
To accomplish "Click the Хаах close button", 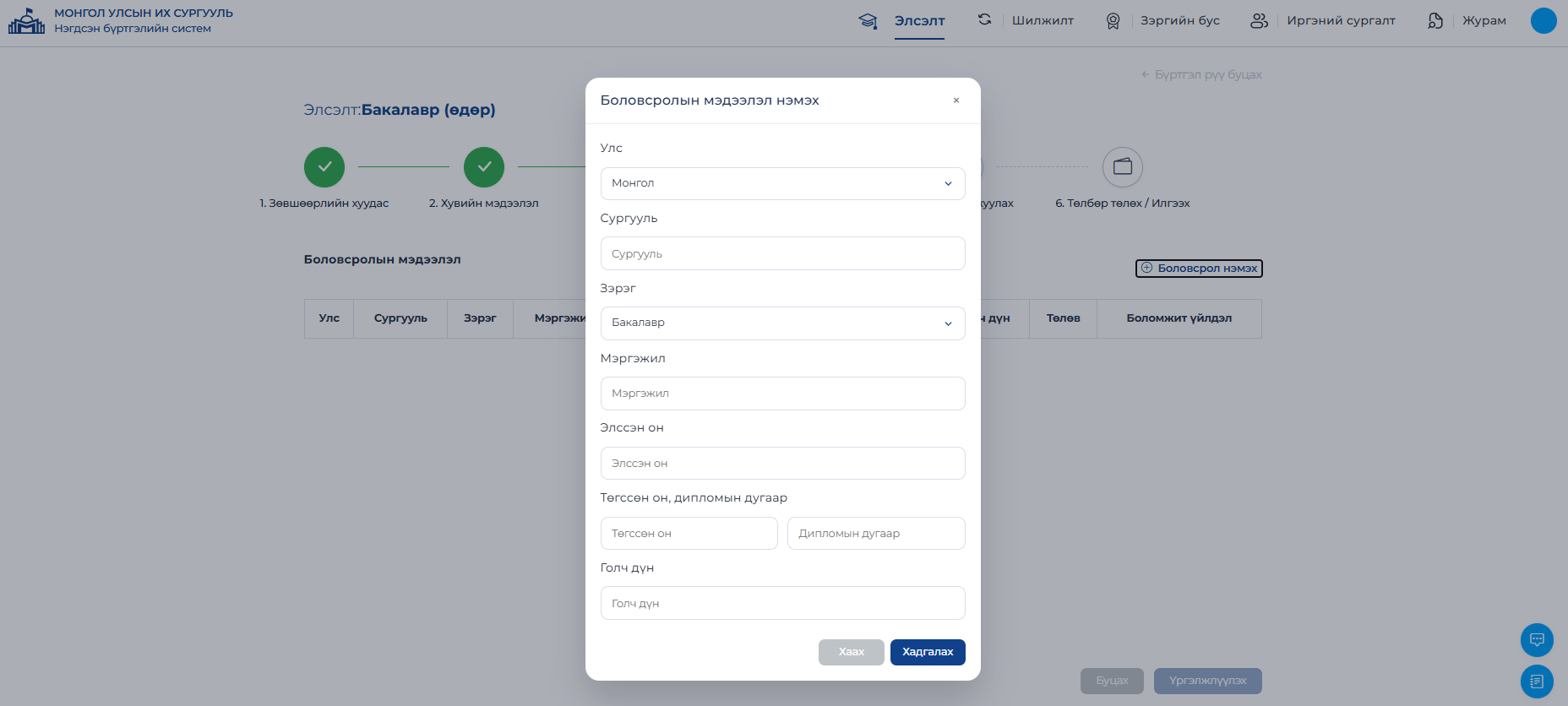I will pos(852,652).
